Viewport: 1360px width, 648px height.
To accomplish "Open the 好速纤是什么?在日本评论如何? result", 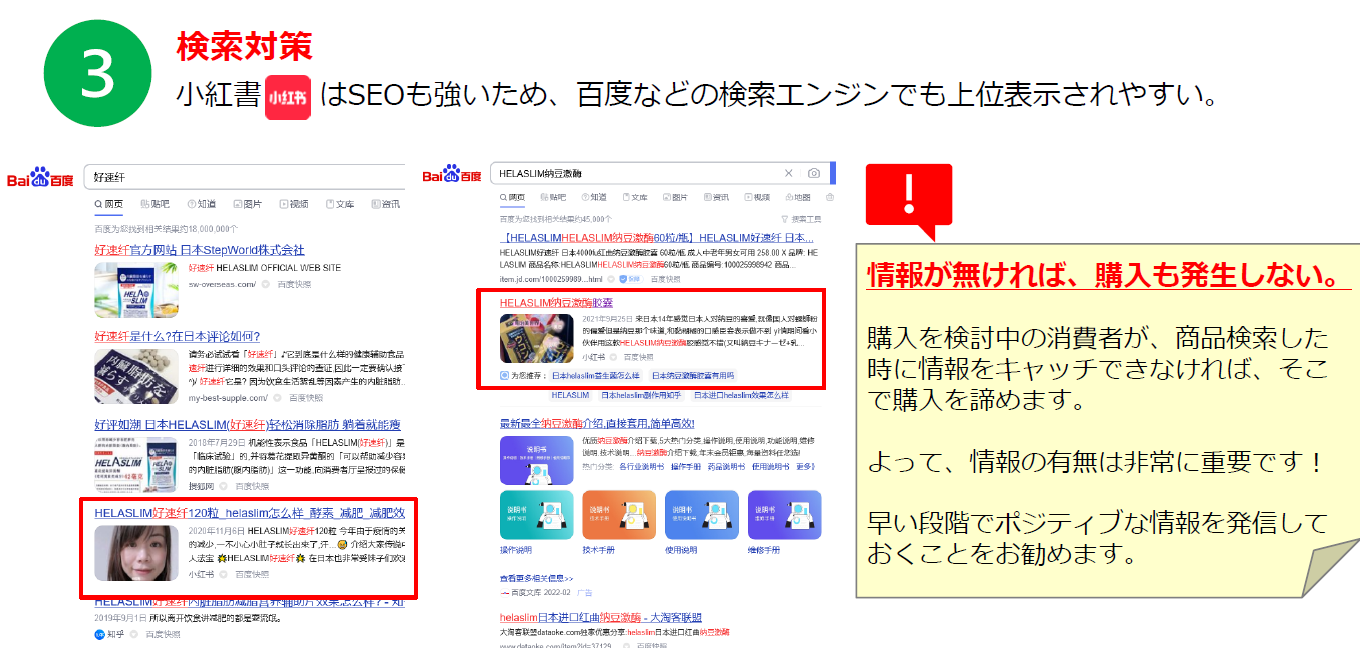I will (x=177, y=336).
